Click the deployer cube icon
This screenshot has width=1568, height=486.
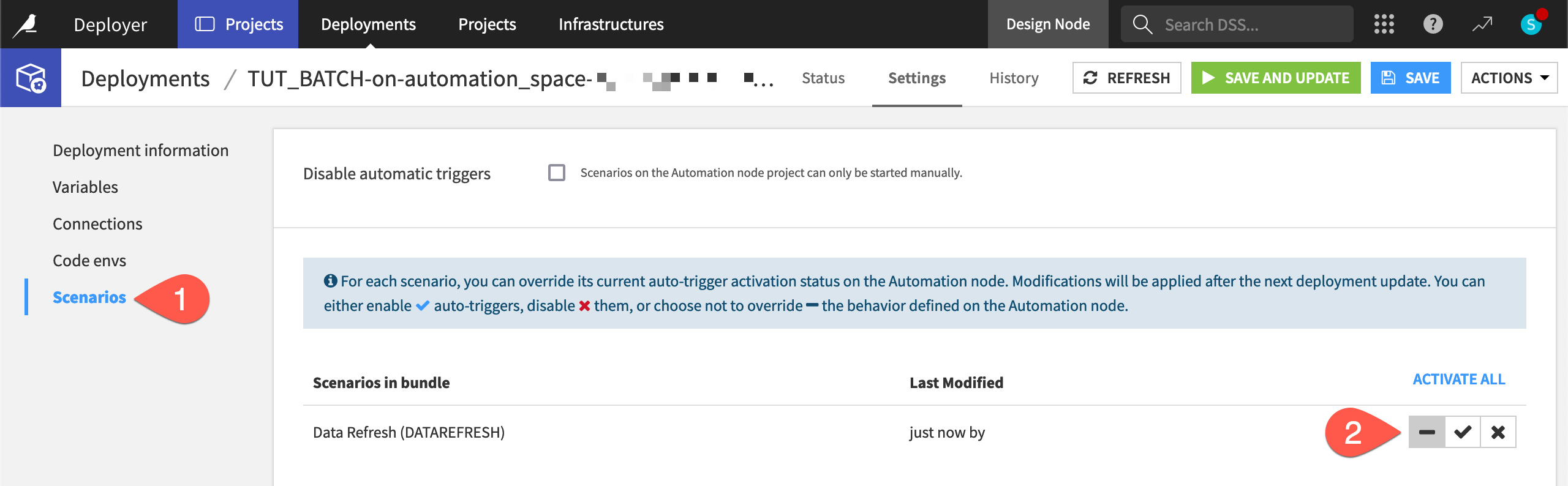tap(31, 78)
